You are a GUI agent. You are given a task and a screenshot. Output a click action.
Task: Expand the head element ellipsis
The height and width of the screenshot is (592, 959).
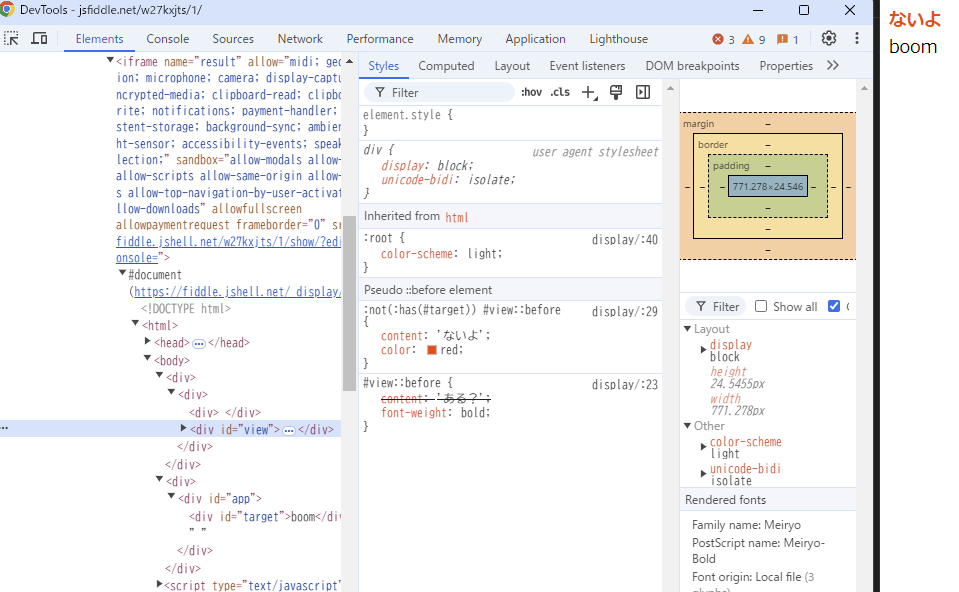(199, 344)
